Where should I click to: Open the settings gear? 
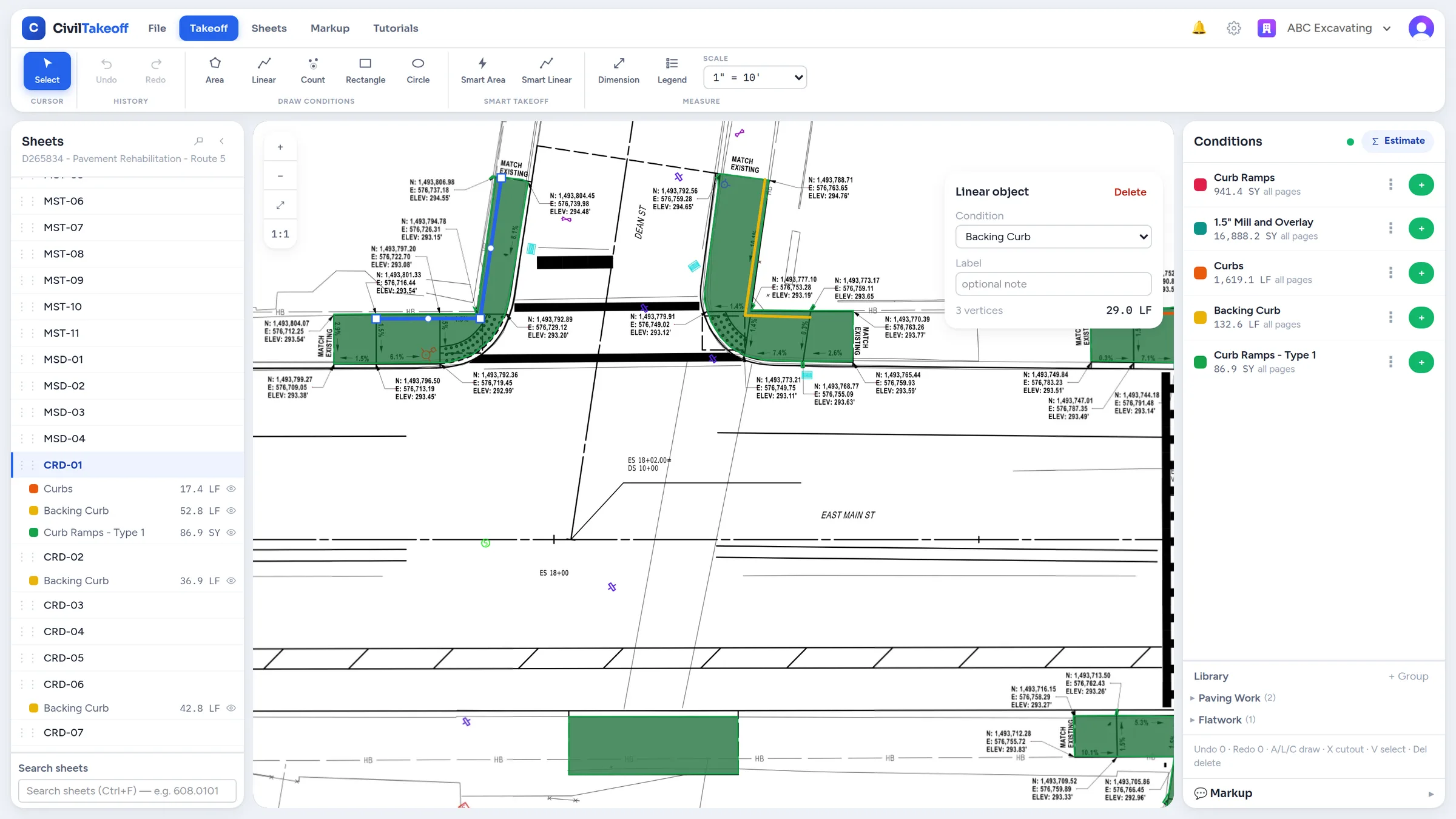coord(1233,28)
